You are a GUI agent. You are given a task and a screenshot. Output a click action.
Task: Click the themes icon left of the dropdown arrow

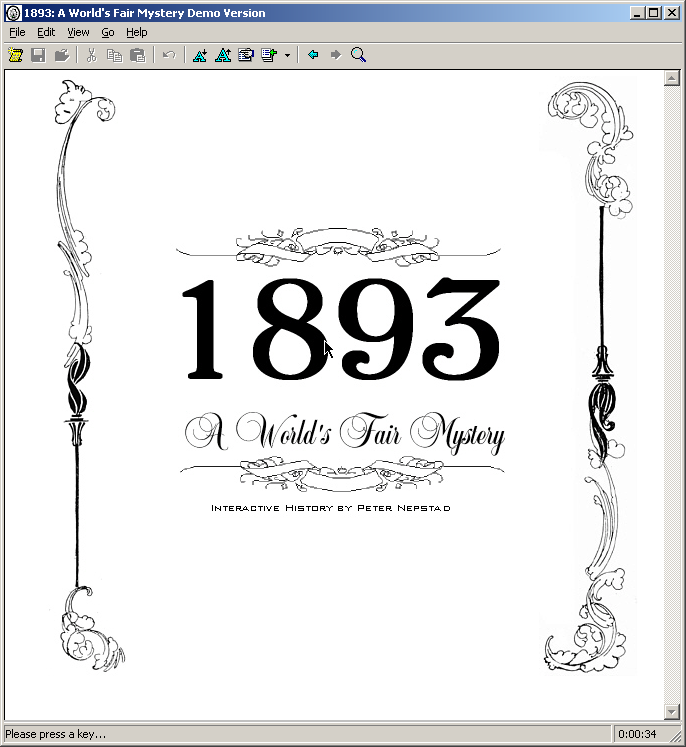pyautogui.click(x=269, y=55)
